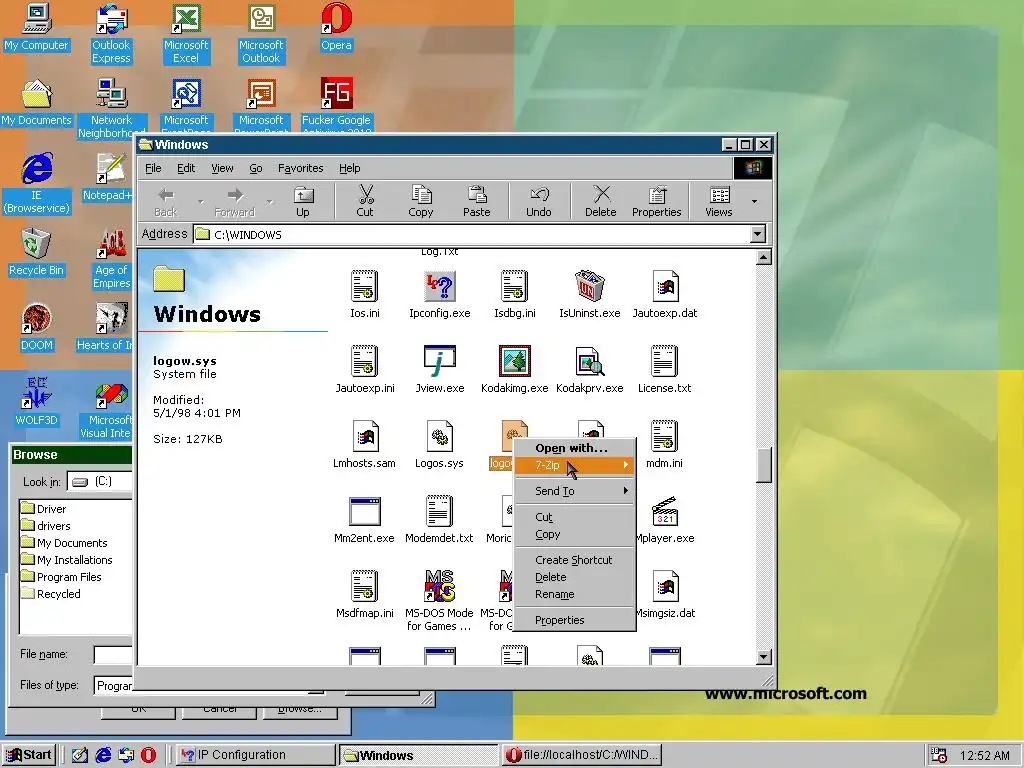This screenshot has height=768, width=1024.
Task: Open Properties from the toolbar
Action: (656, 201)
